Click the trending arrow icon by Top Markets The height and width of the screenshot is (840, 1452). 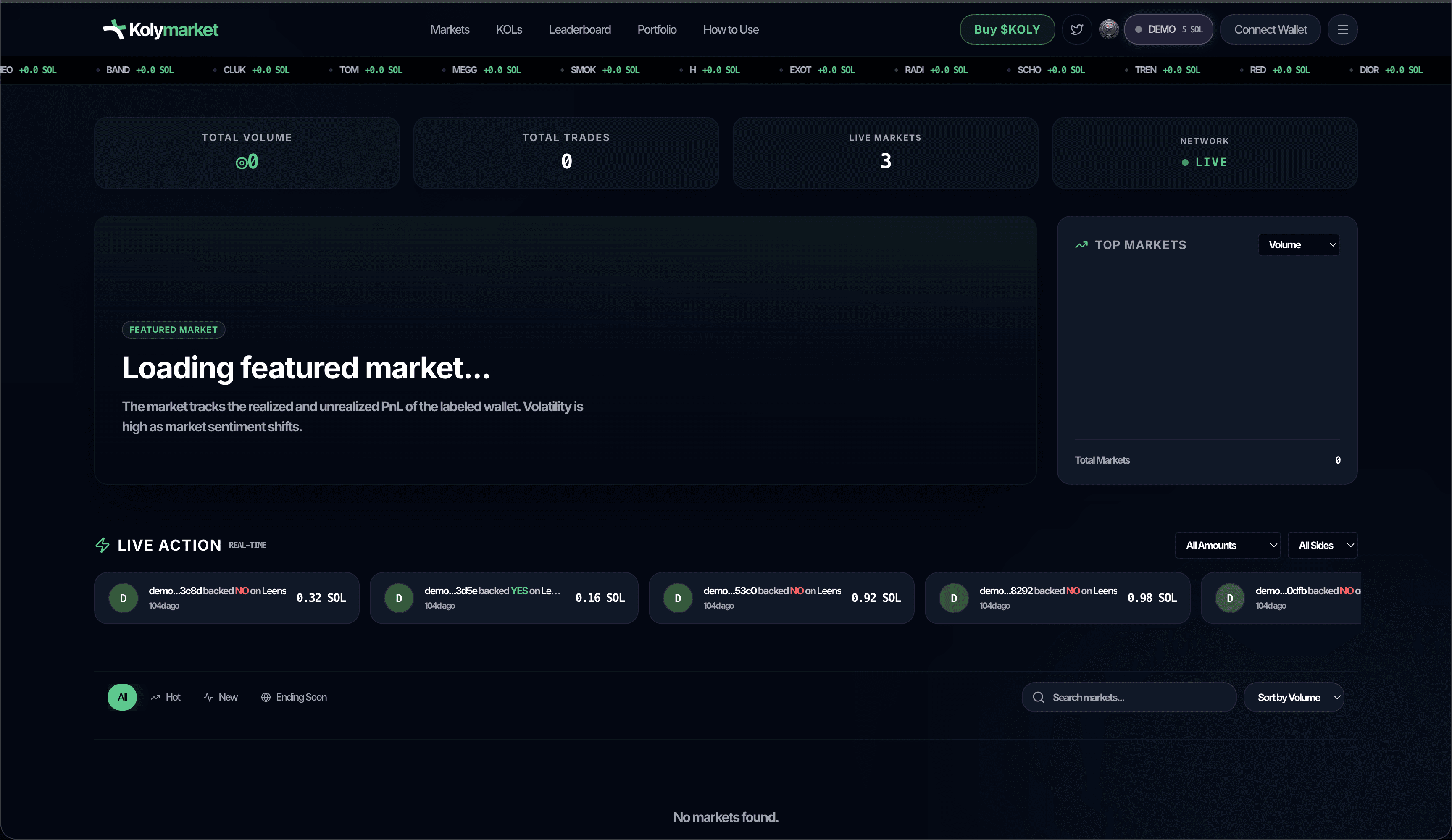[1081, 245]
